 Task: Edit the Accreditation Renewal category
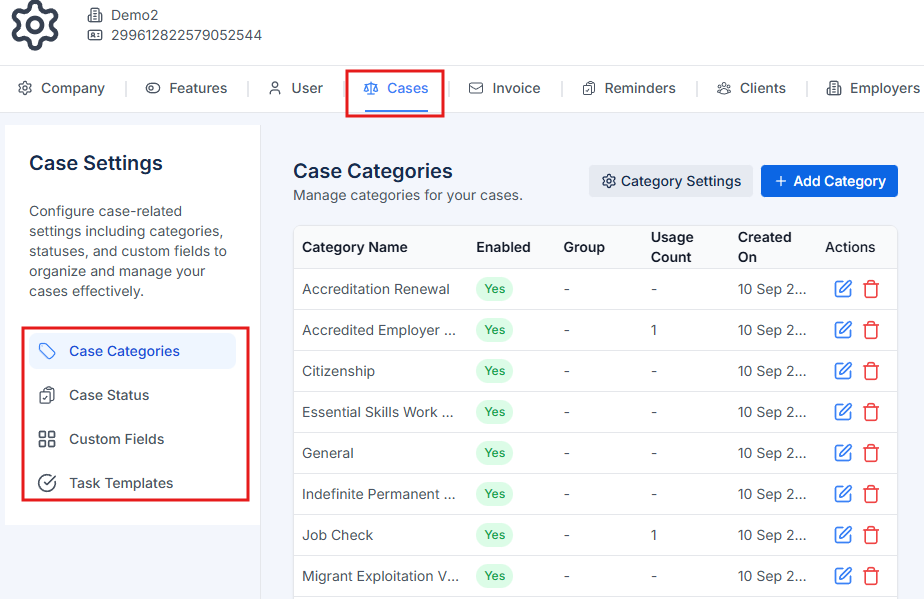843,289
